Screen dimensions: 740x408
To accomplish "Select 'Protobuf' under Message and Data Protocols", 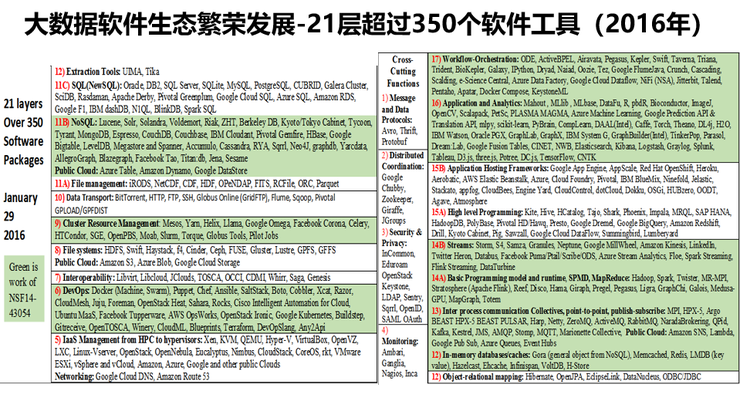I will pyautogui.click(x=395, y=142).
